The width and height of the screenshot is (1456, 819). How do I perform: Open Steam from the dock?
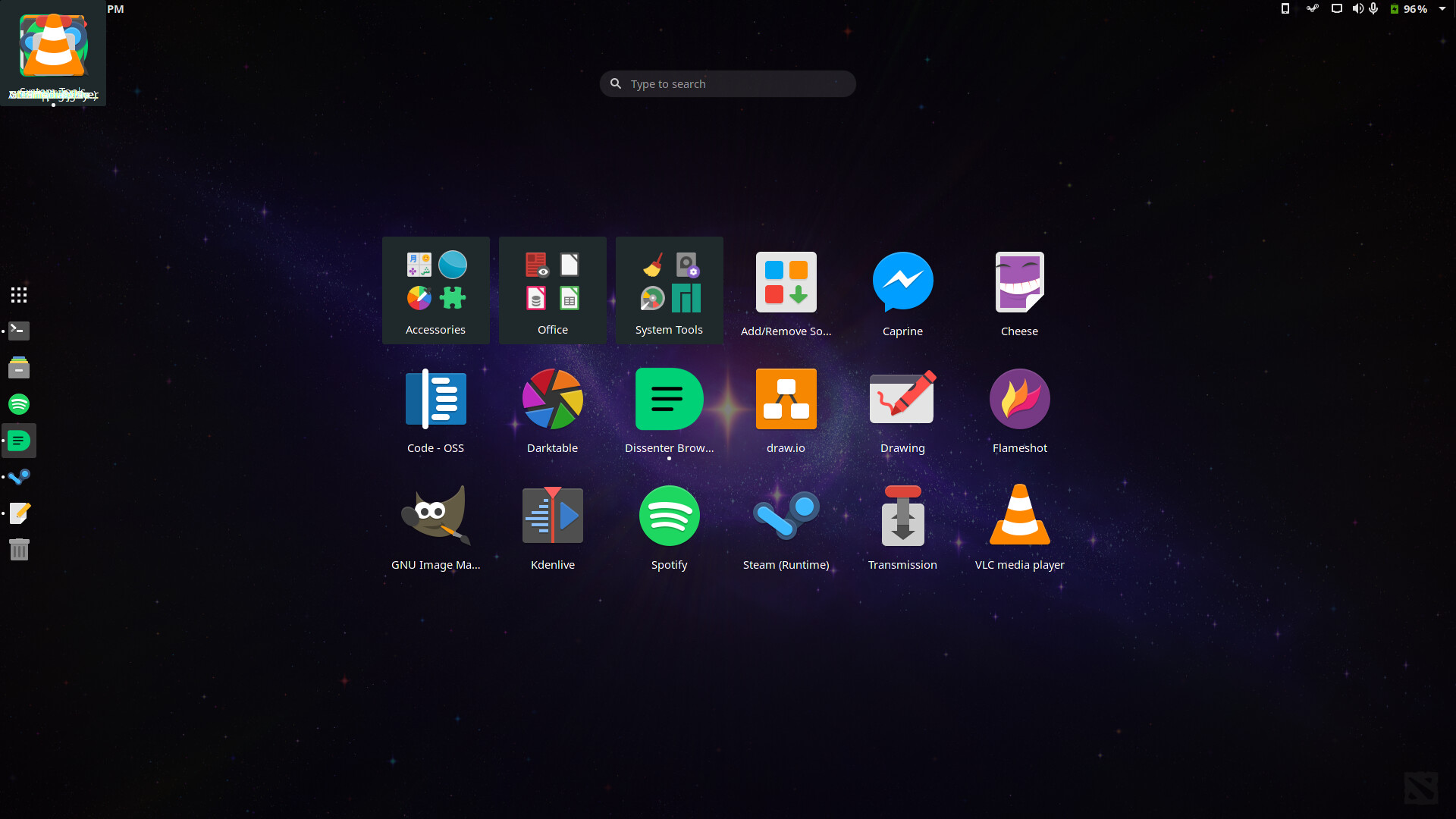coord(19,477)
